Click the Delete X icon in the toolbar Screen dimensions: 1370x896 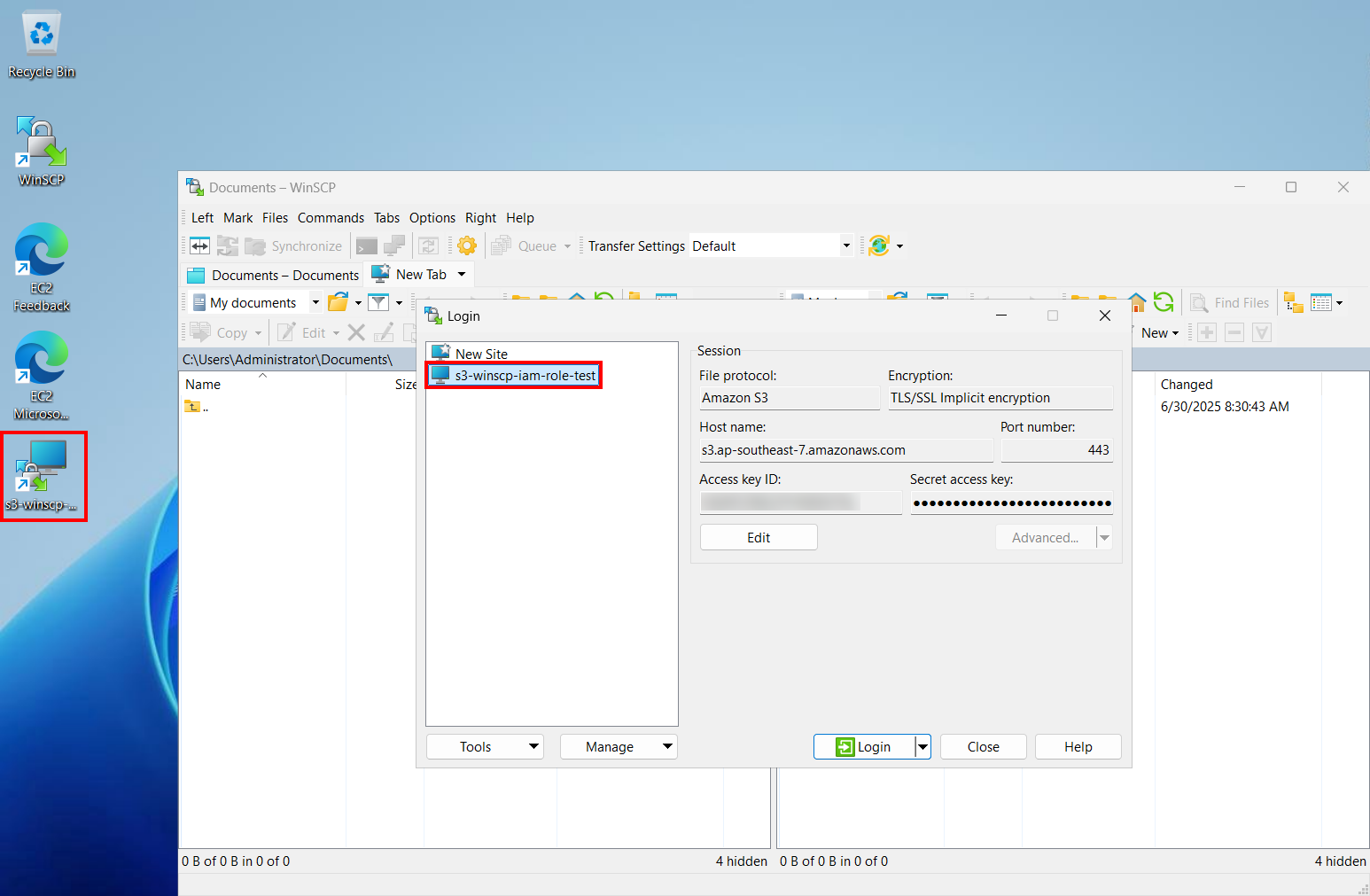click(x=356, y=332)
